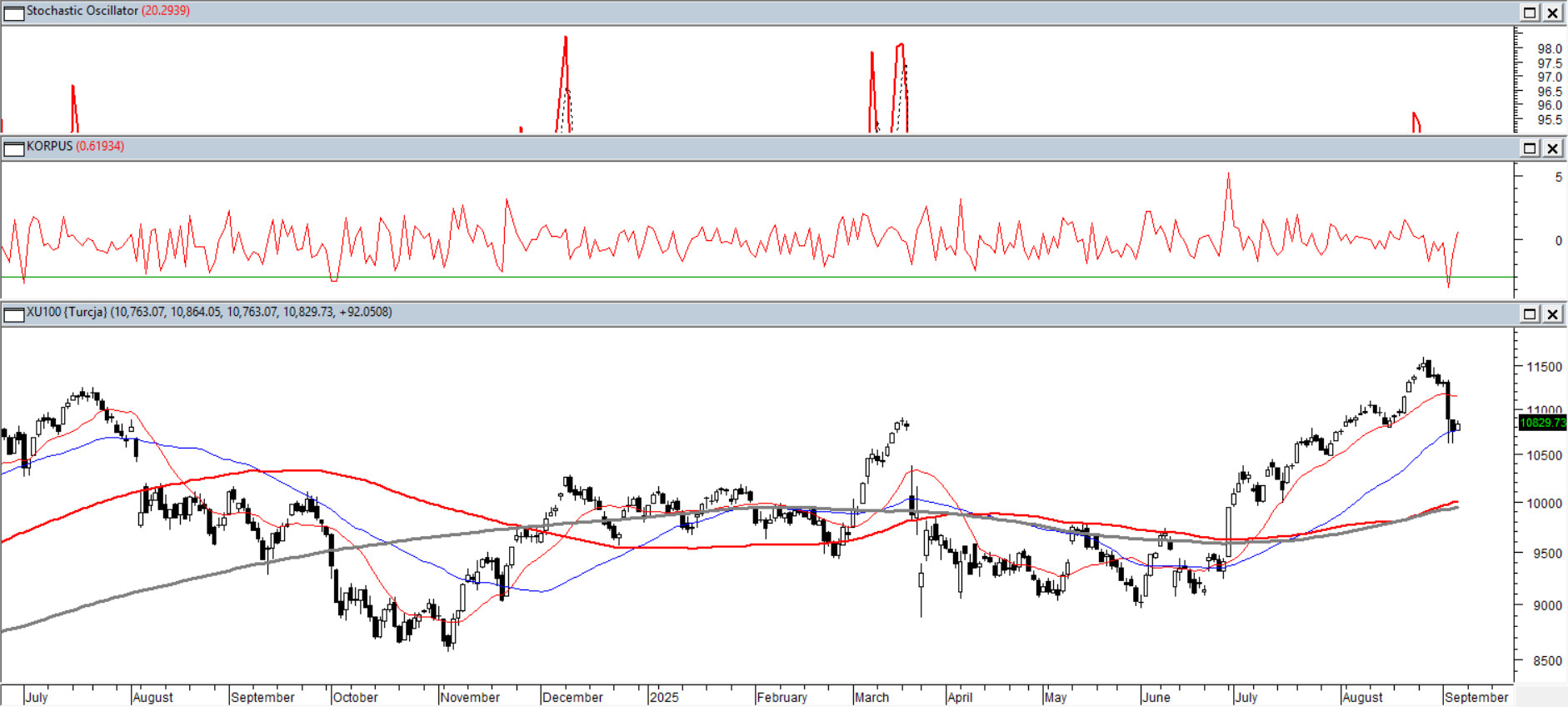This screenshot has height=707, width=1568.
Task: Close the KORPUS indicator panel
Action: [1553, 148]
